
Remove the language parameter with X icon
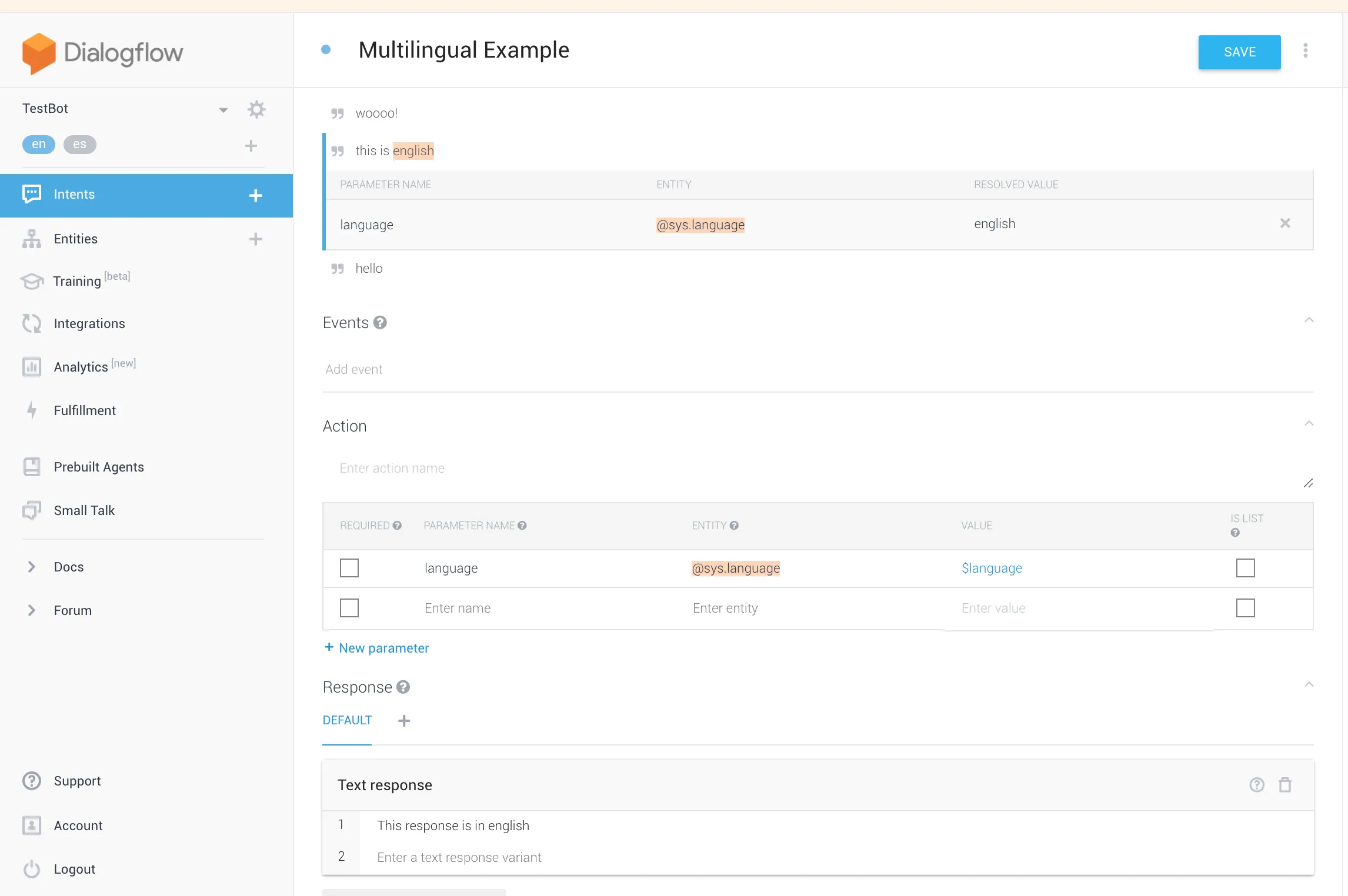[1285, 223]
